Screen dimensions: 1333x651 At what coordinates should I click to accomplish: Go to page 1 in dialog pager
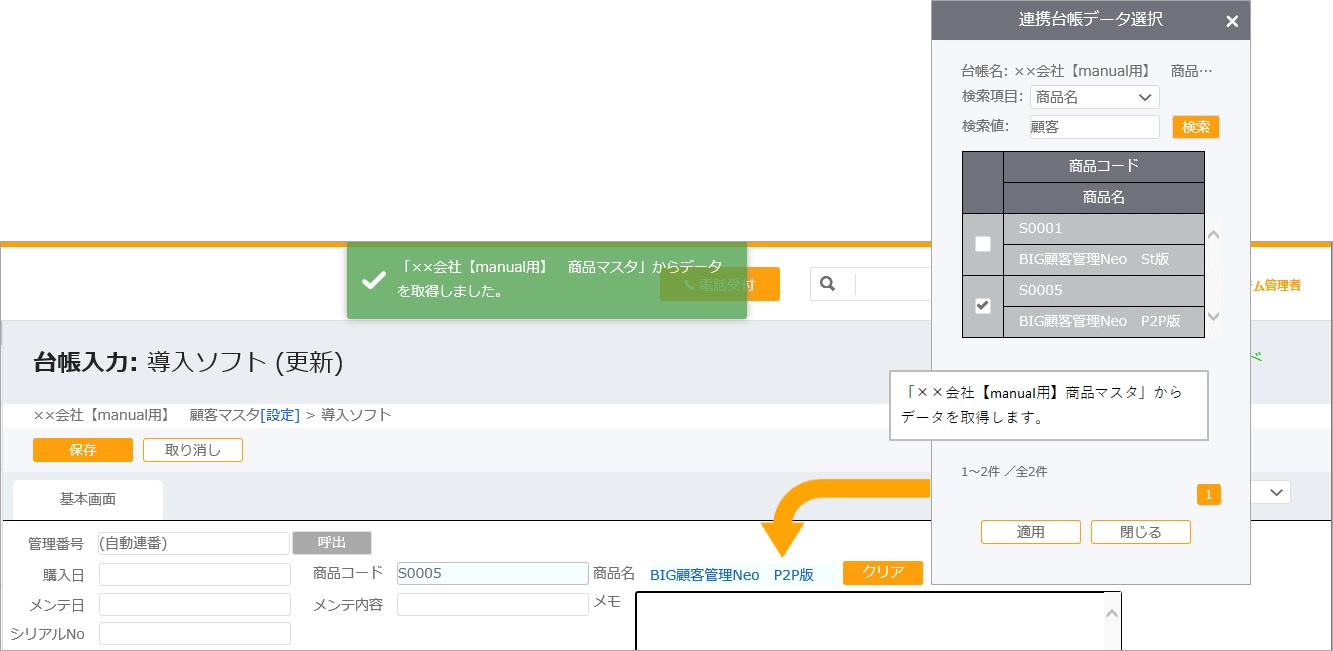[1208, 495]
